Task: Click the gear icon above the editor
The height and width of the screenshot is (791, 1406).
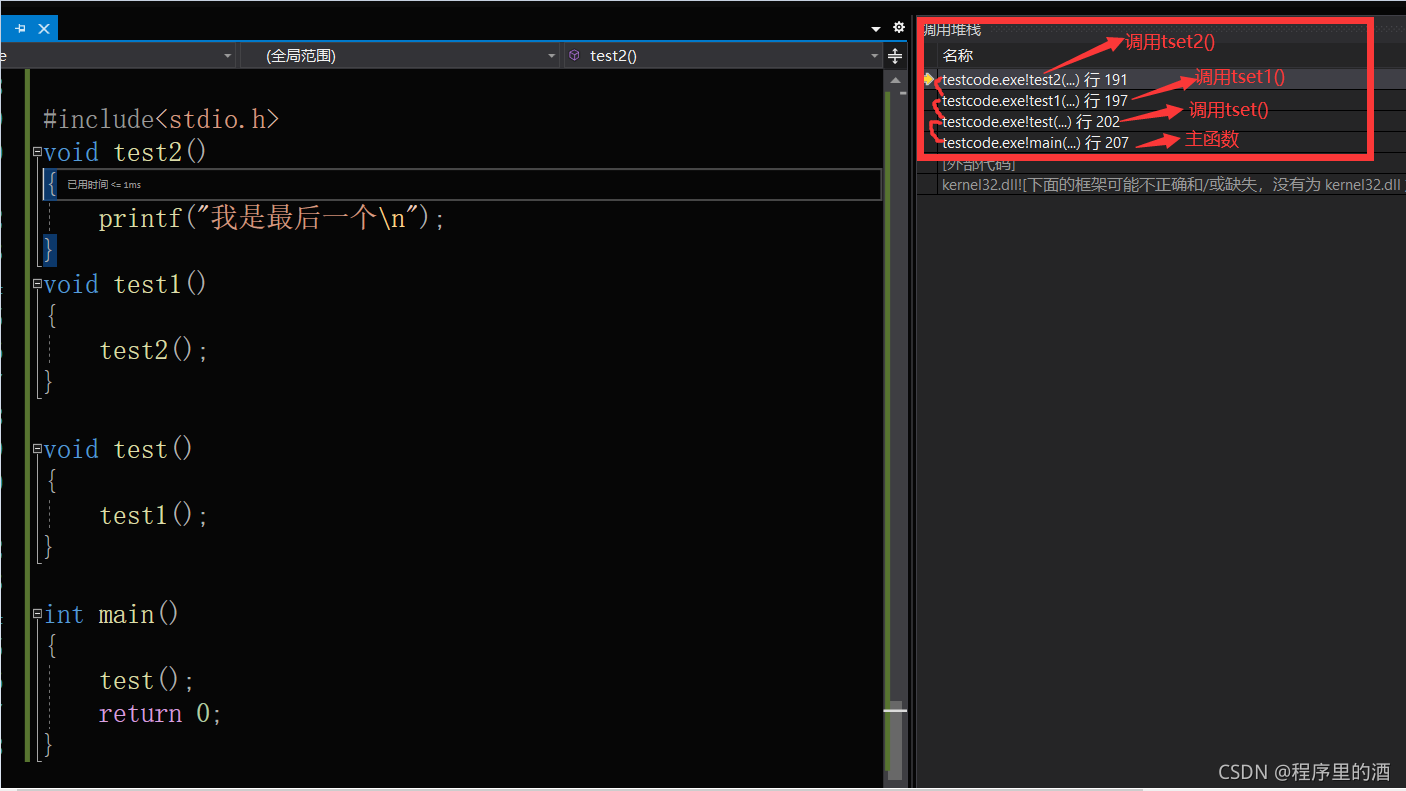Action: (899, 28)
